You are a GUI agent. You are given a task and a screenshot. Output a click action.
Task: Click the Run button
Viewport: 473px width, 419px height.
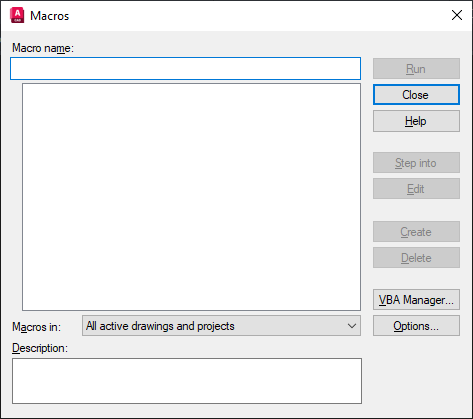tap(416, 69)
